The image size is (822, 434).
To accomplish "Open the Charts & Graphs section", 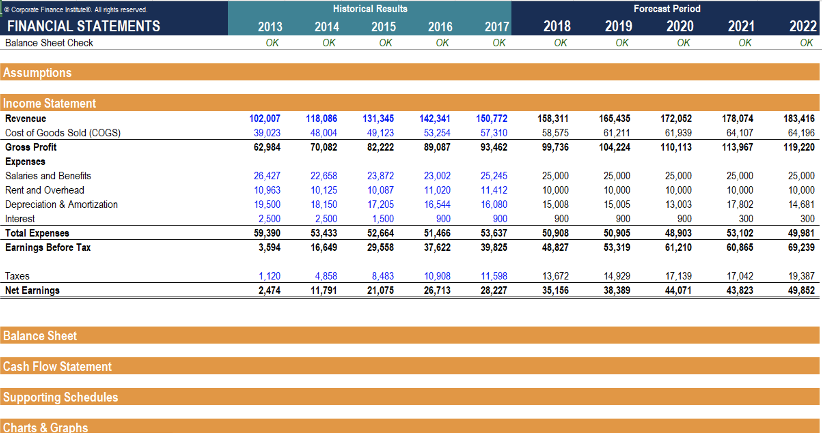I will point(45,427).
